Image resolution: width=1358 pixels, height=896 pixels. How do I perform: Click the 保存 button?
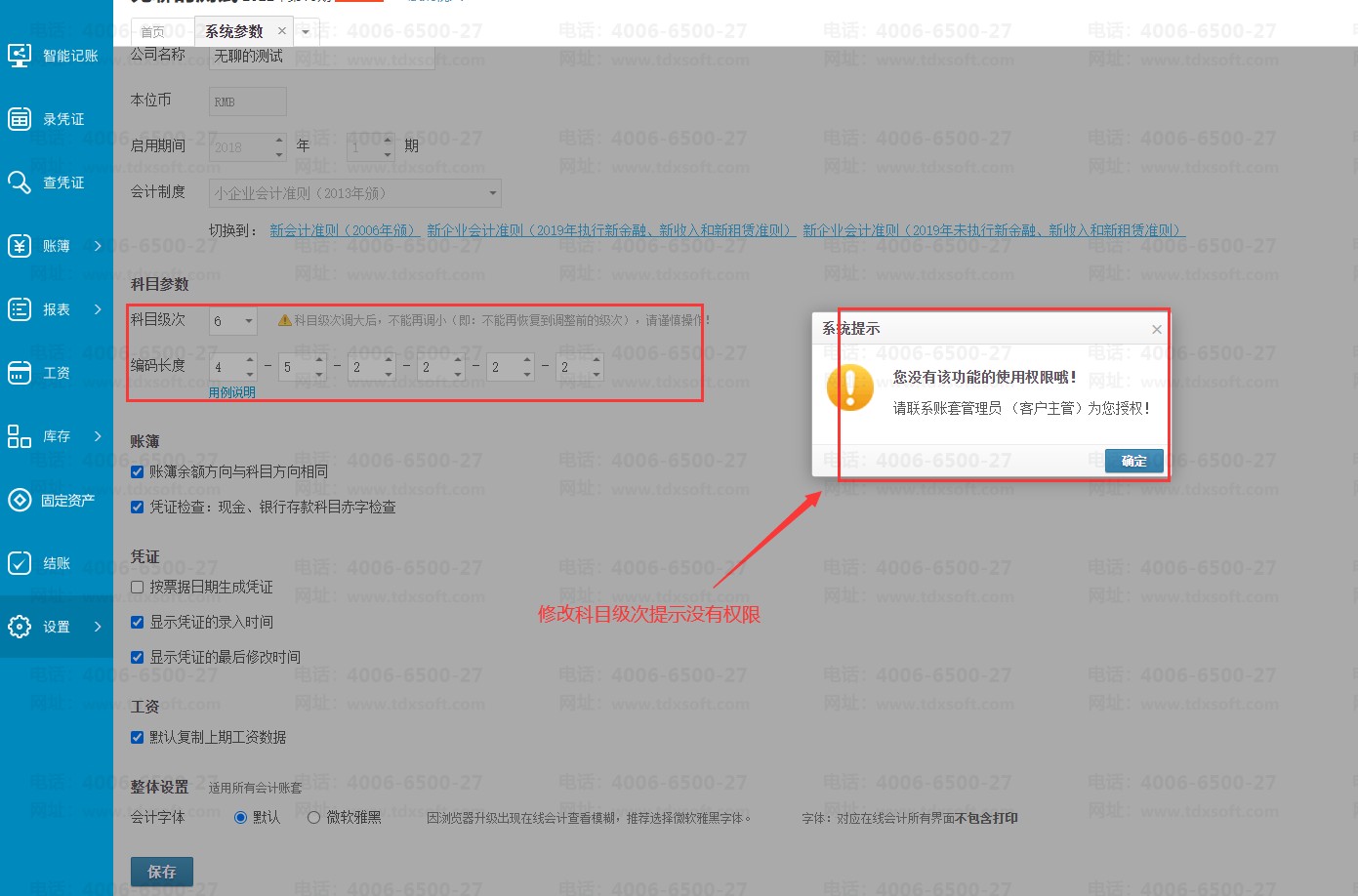point(162,872)
